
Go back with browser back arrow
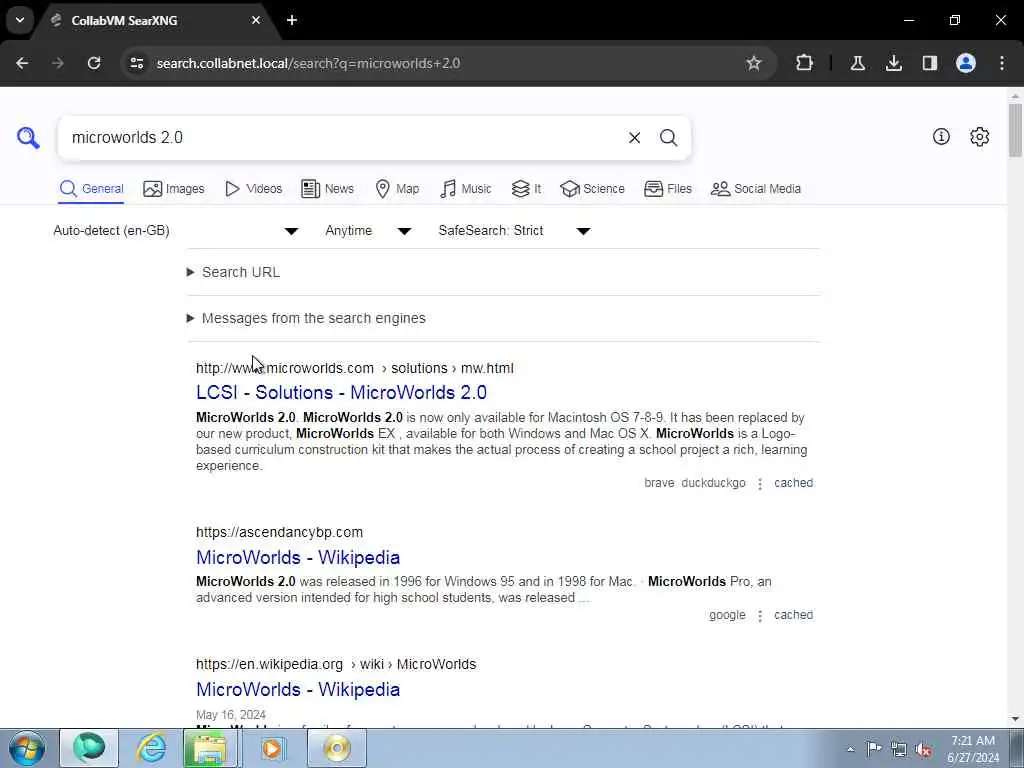click(x=22, y=63)
